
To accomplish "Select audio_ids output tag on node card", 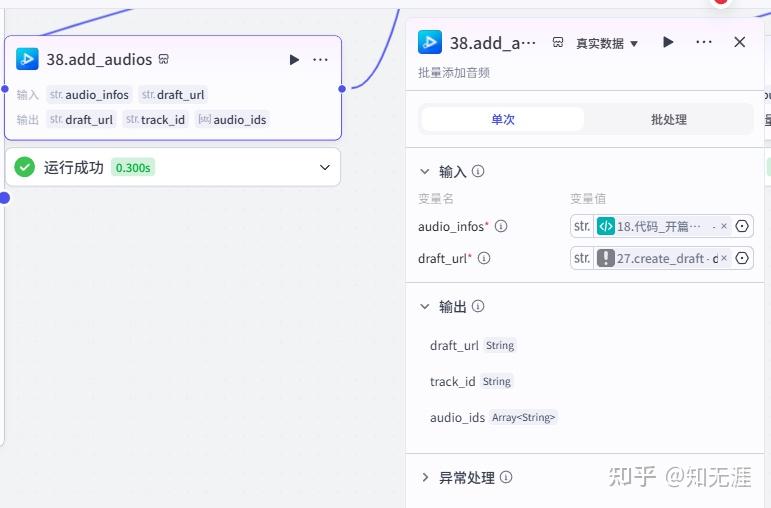I will click(232, 120).
